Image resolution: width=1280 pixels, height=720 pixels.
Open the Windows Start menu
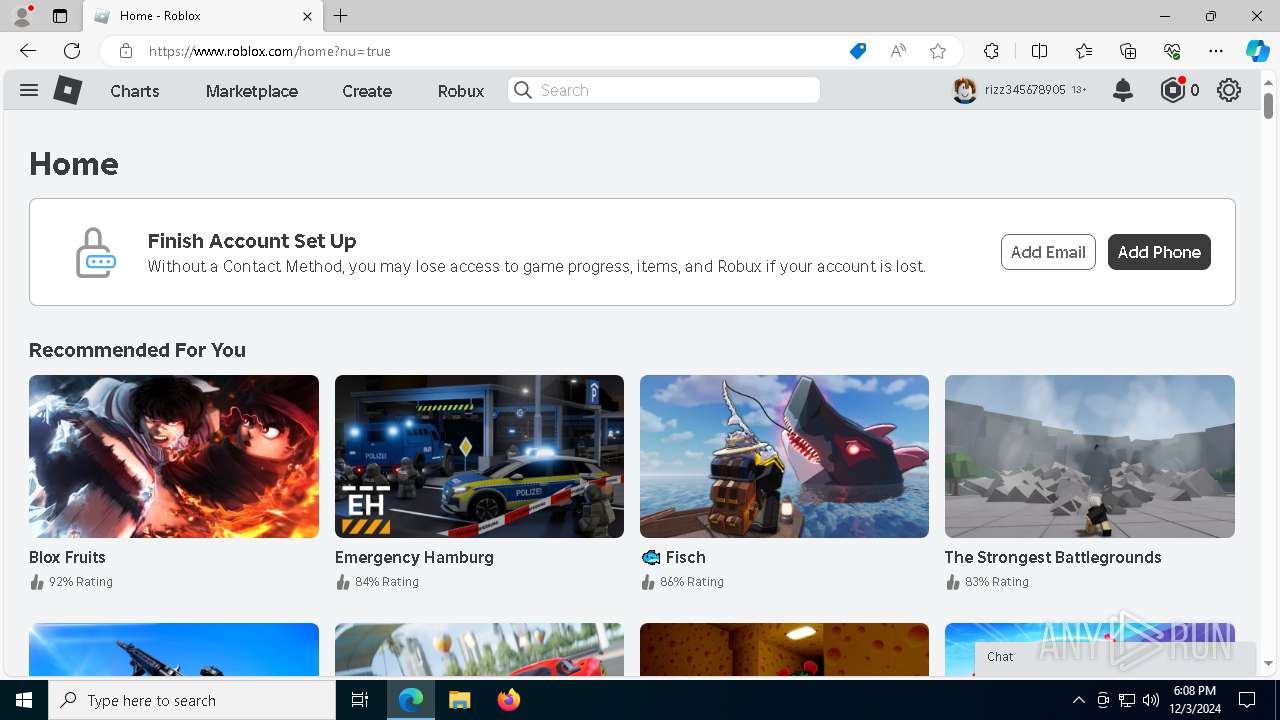(x=24, y=700)
